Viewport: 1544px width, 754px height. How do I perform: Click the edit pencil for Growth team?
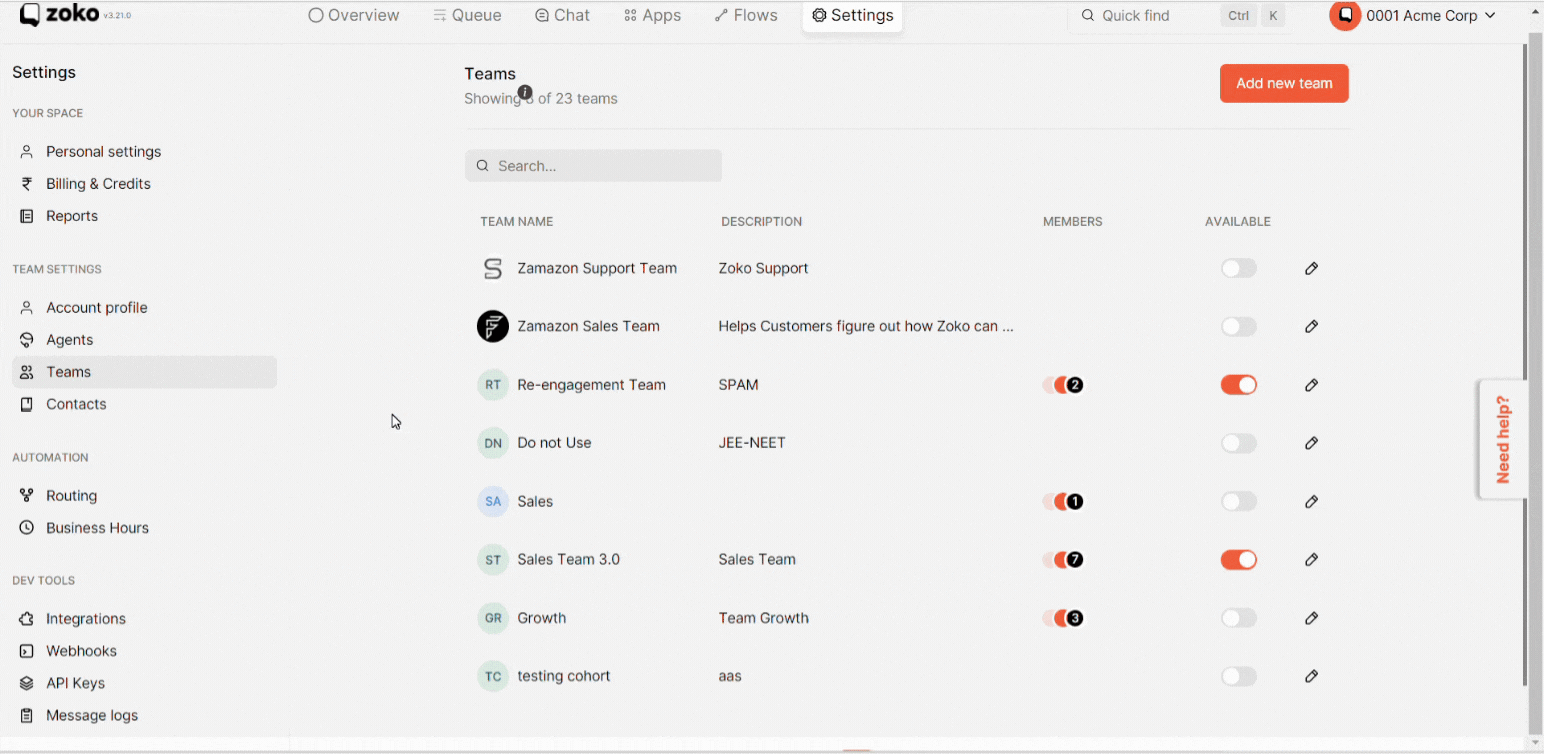[x=1311, y=618]
